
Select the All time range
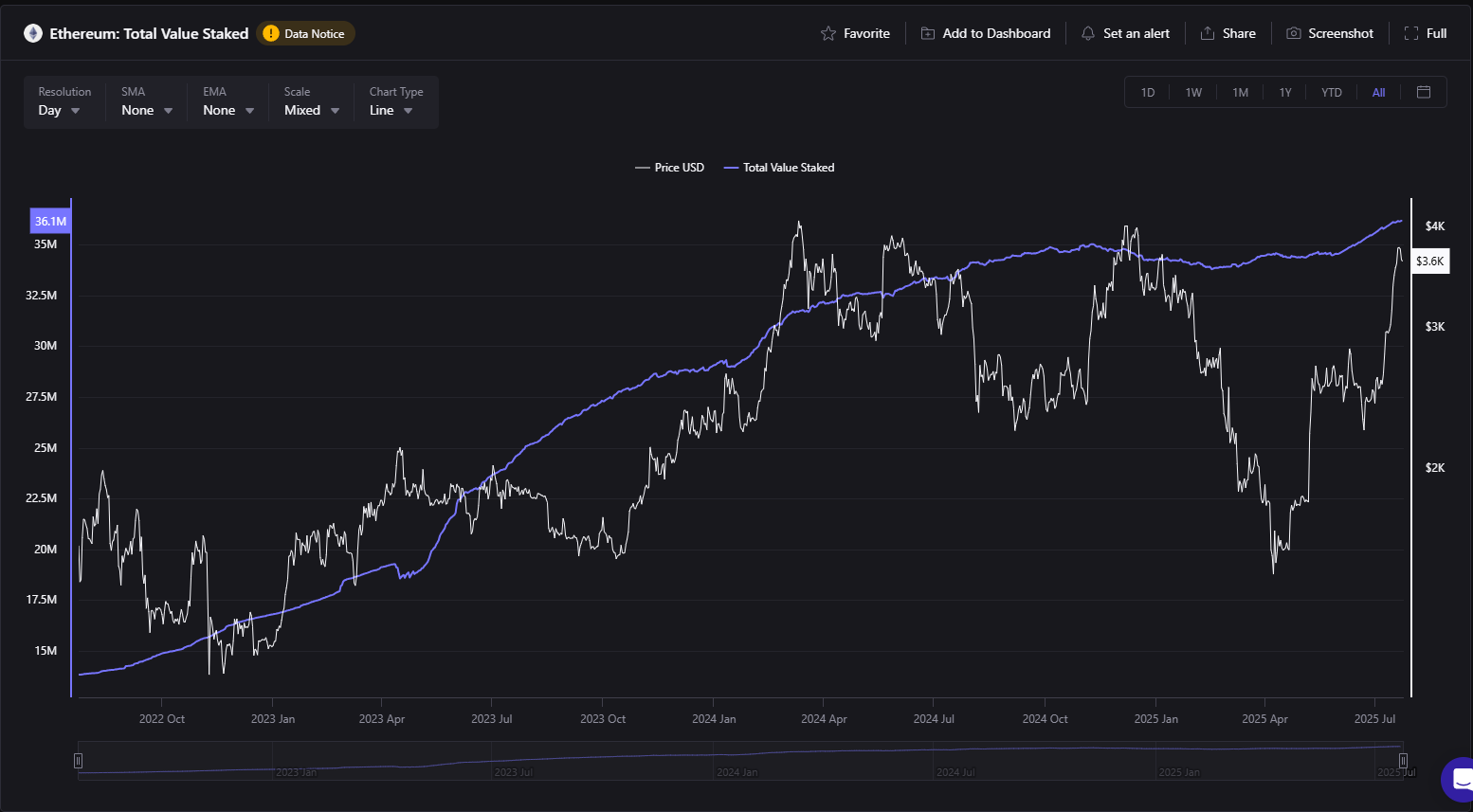pos(1378,92)
